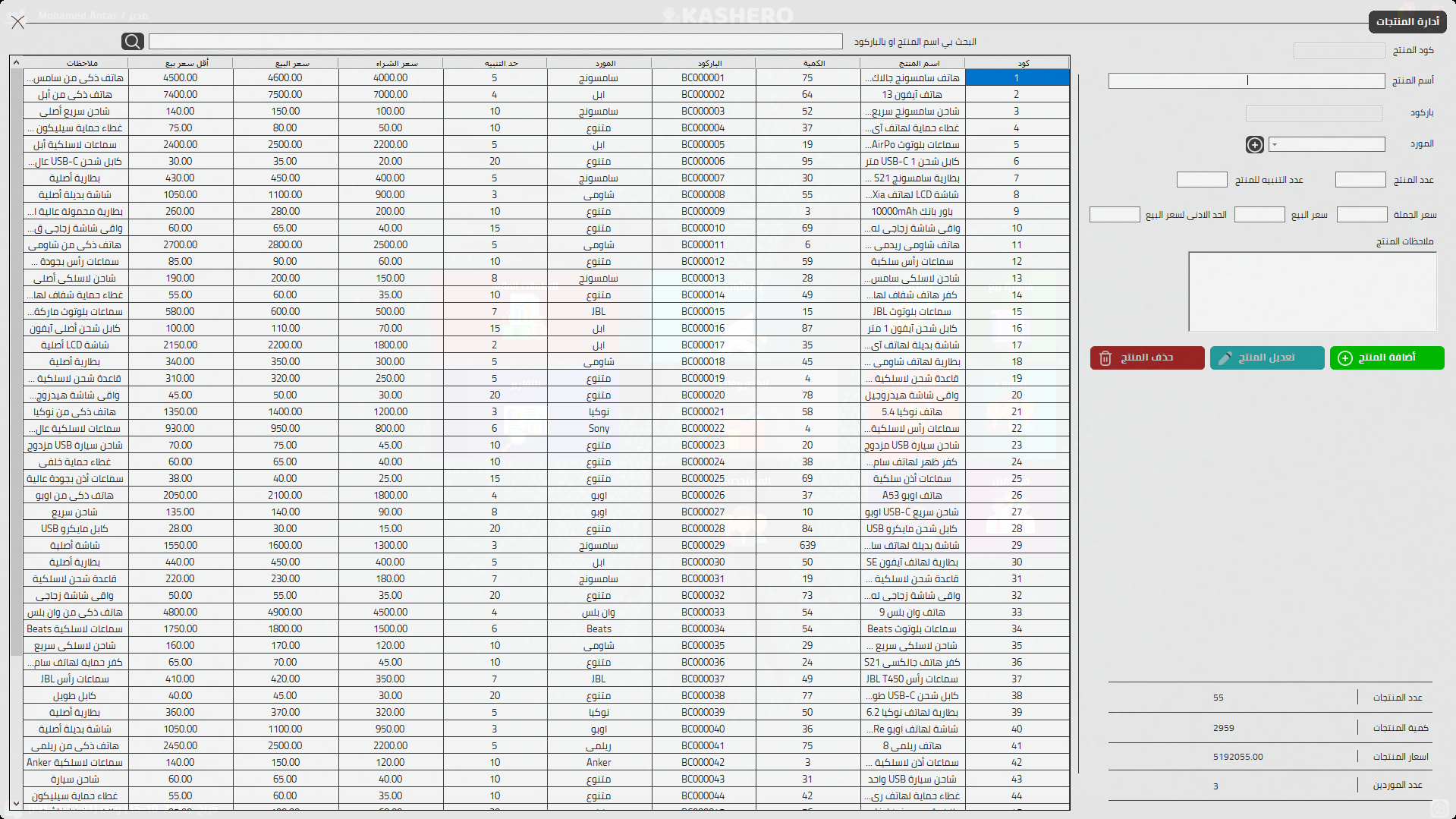This screenshot has width=1456, height=819.
Task: Click the table scrollbar down arrow
Action: [x=16, y=802]
